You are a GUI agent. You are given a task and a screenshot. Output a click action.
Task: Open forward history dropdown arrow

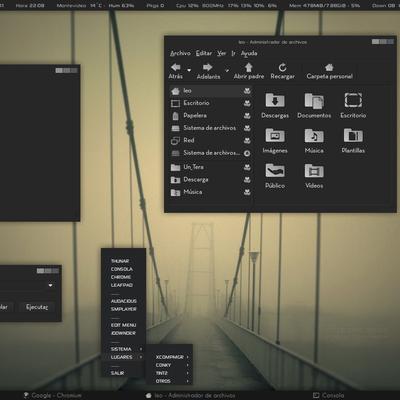point(227,70)
